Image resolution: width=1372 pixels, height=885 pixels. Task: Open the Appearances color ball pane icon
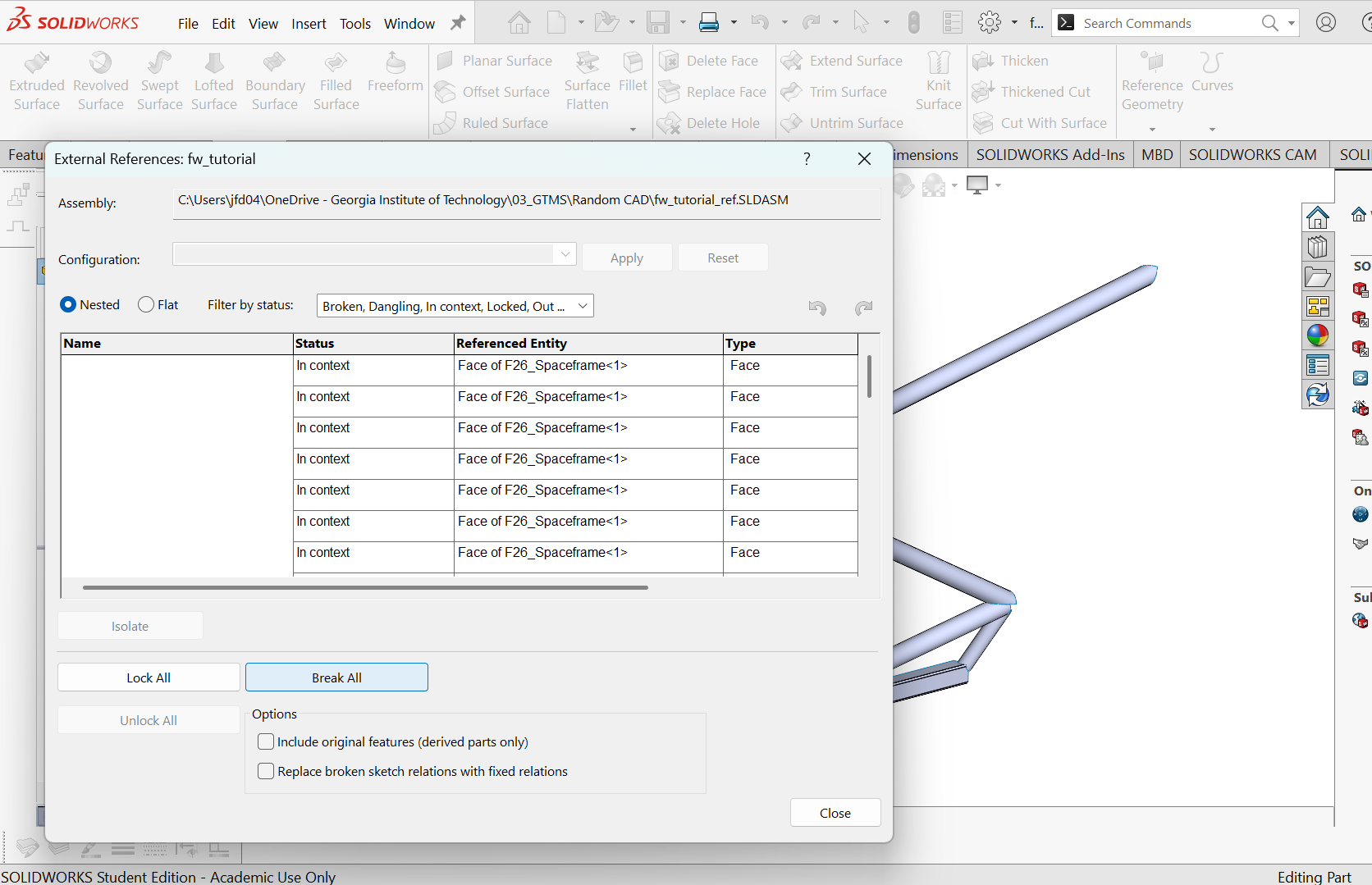pos(1318,335)
